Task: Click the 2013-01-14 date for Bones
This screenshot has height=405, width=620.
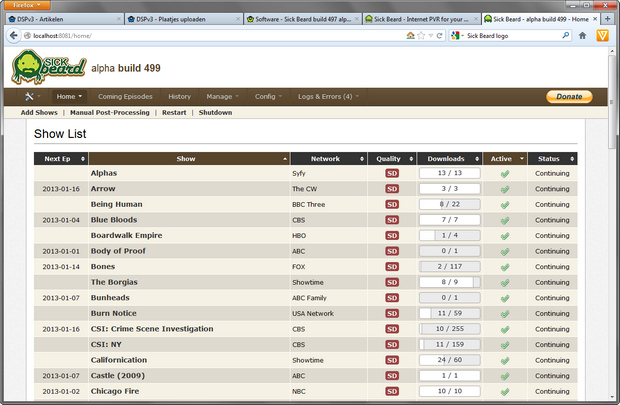Action: (61, 267)
